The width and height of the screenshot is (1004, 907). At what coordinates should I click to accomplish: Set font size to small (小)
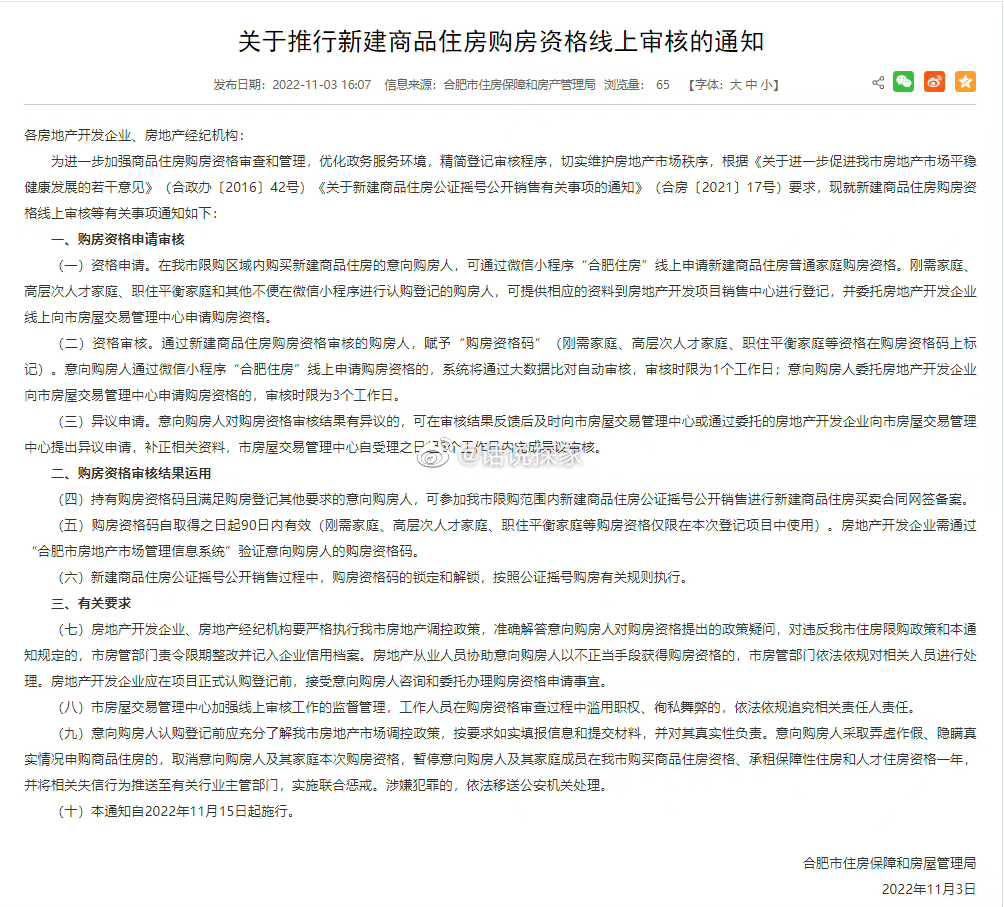tap(766, 84)
